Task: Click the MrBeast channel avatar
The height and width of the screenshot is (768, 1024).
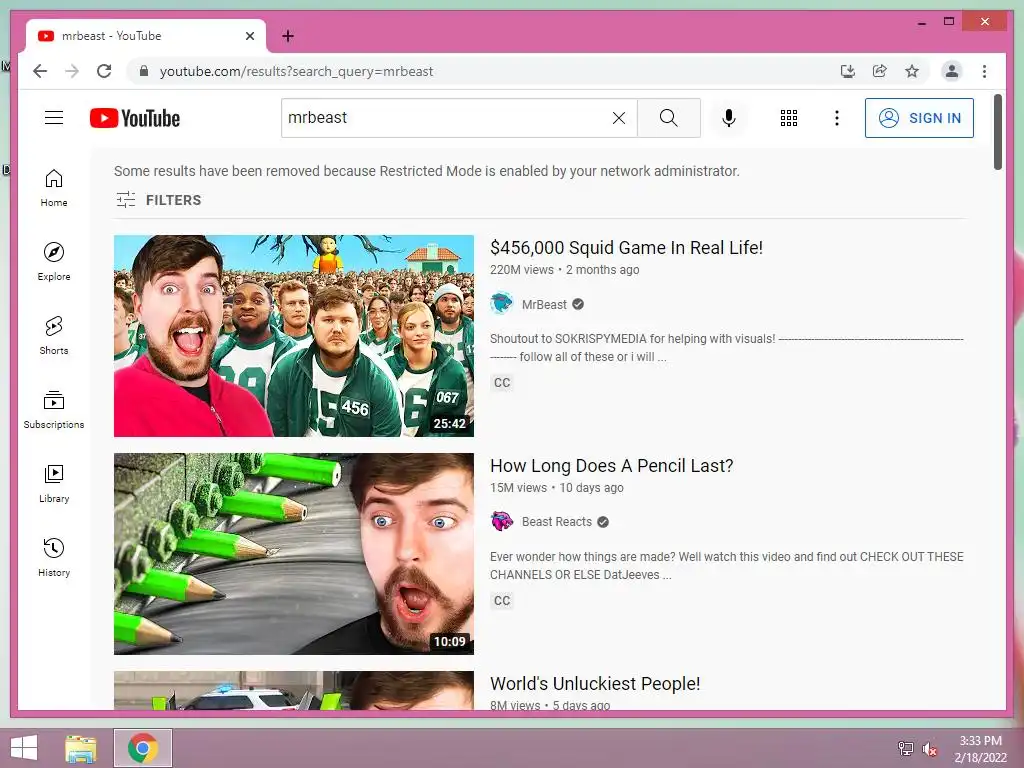Action: click(502, 304)
